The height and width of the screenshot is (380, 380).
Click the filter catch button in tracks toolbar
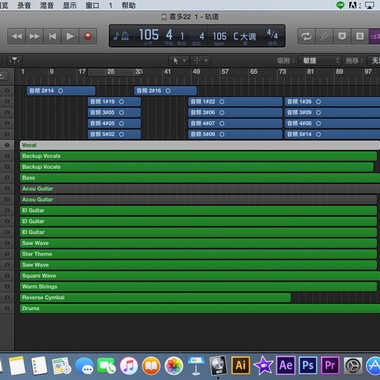[14, 60]
